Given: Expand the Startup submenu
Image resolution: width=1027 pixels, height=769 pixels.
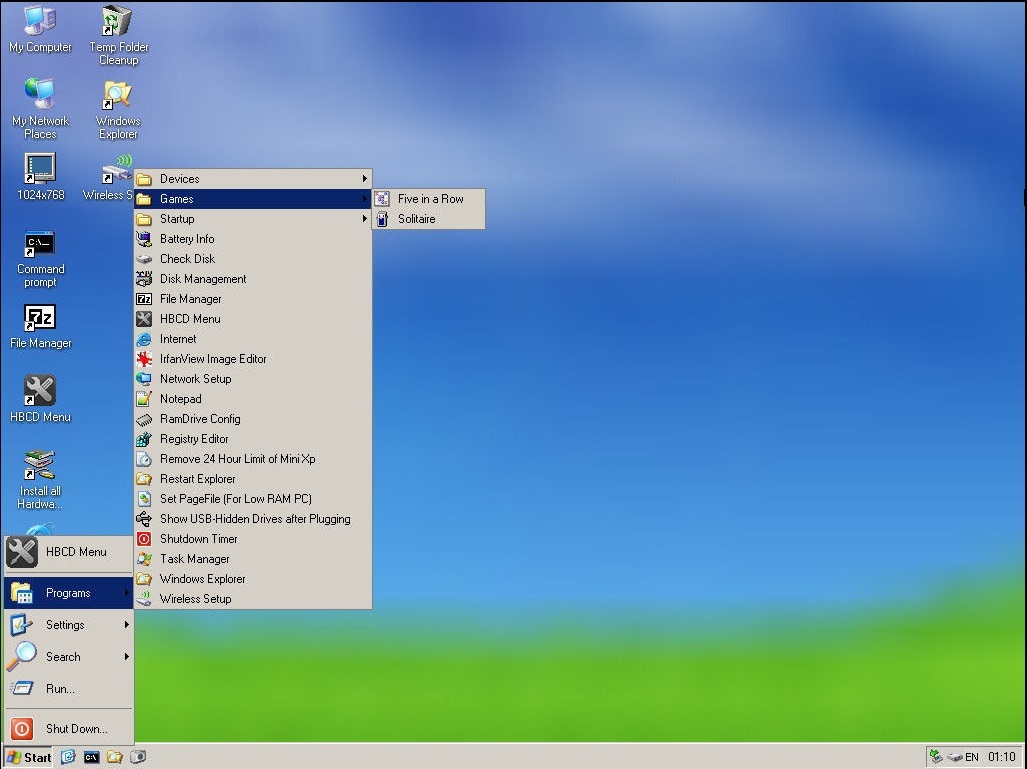Looking at the screenshot, I should (x=253, y=219).
